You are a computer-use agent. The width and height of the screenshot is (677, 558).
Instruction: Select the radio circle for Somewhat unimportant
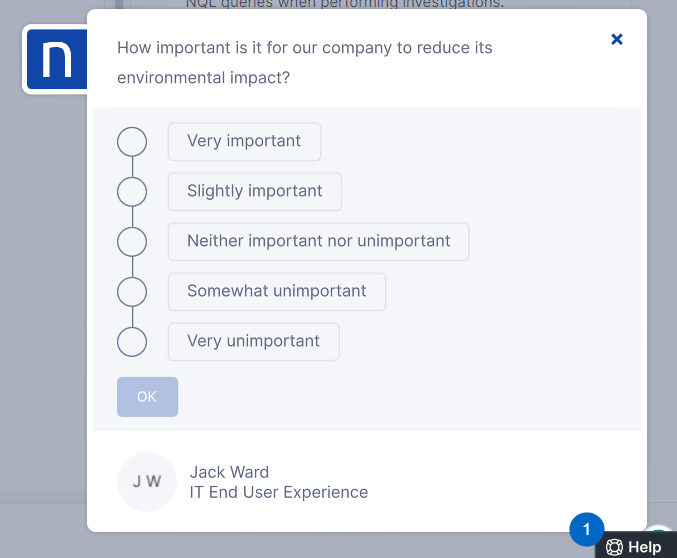132,292
